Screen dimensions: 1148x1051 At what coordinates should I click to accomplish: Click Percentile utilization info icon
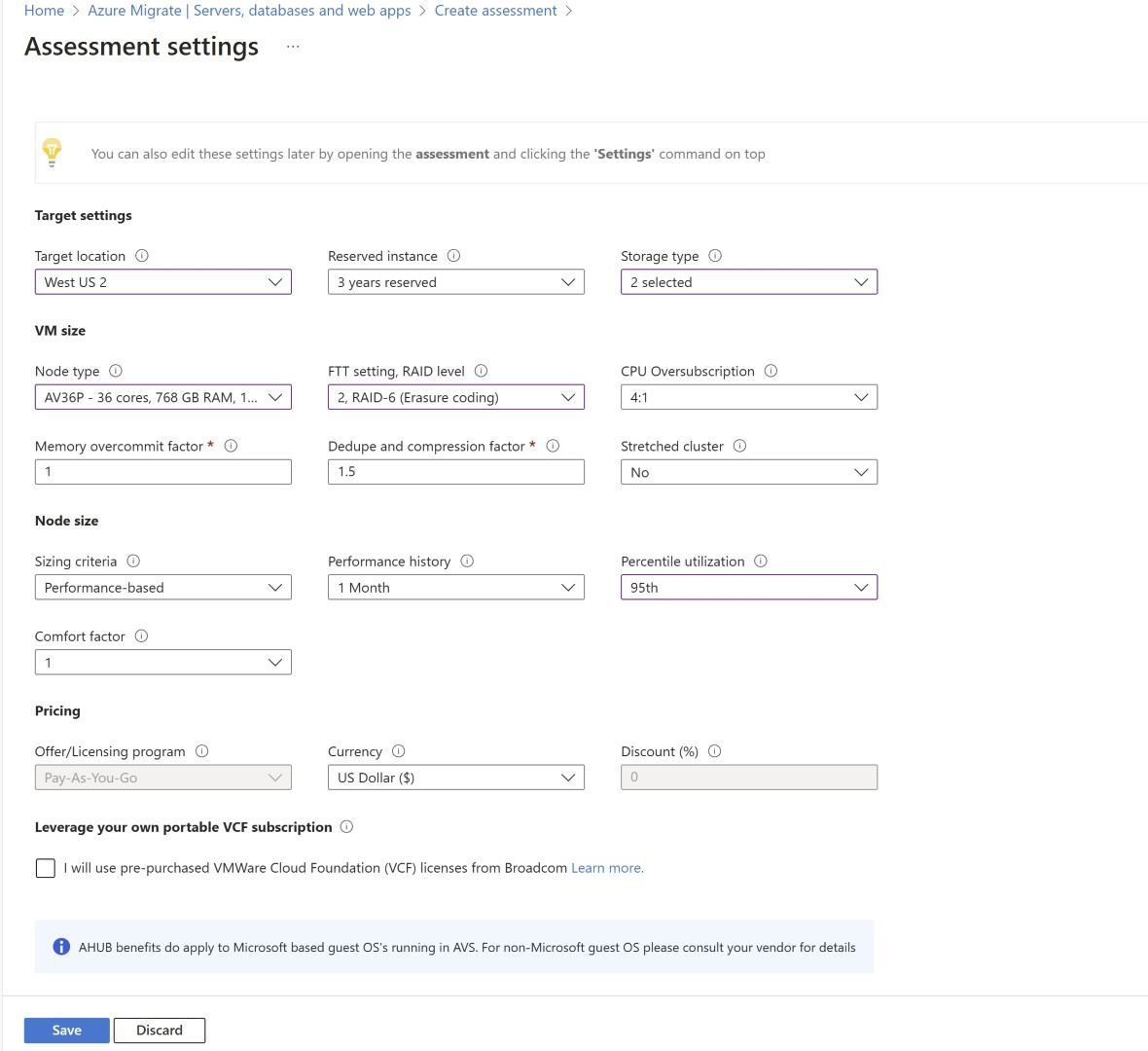point(761,561)
